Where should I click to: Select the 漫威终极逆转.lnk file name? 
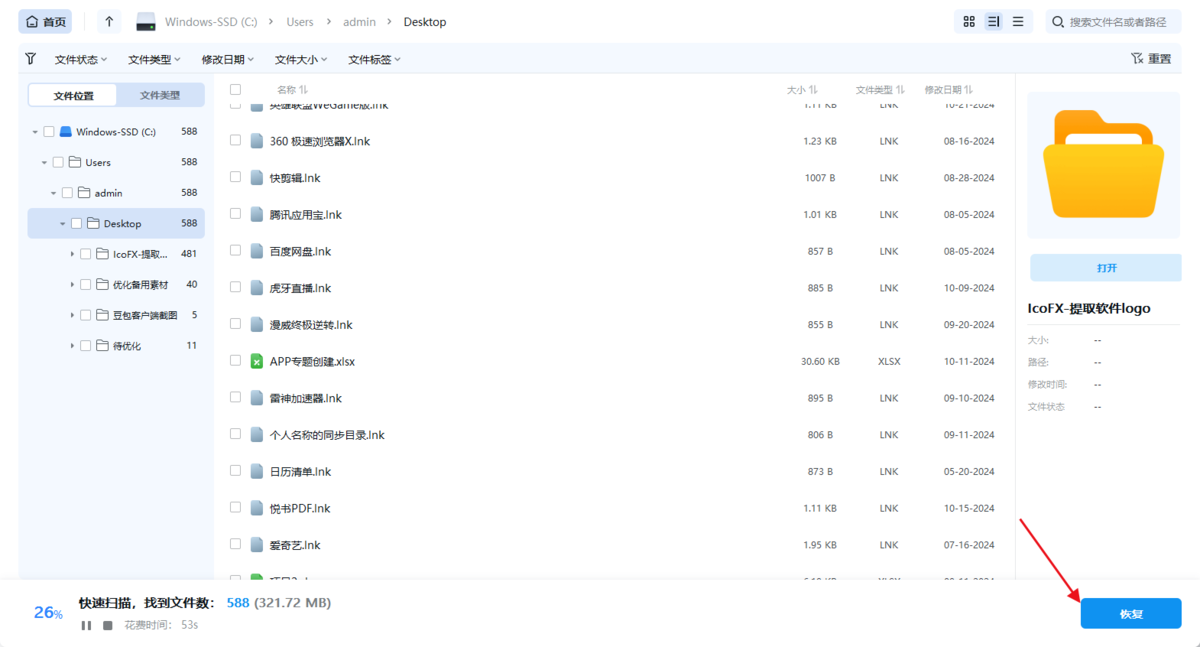[x=311, y=325]
